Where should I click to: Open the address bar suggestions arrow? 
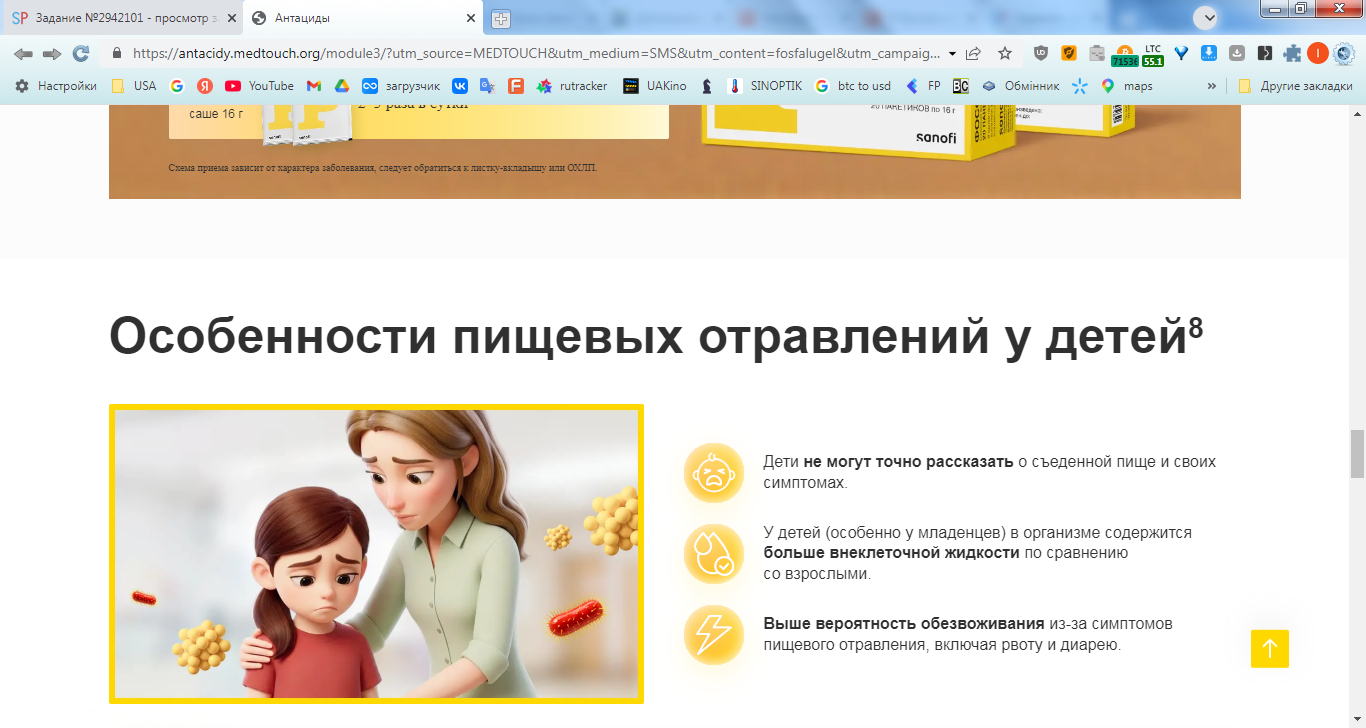[x=952, y=54]
